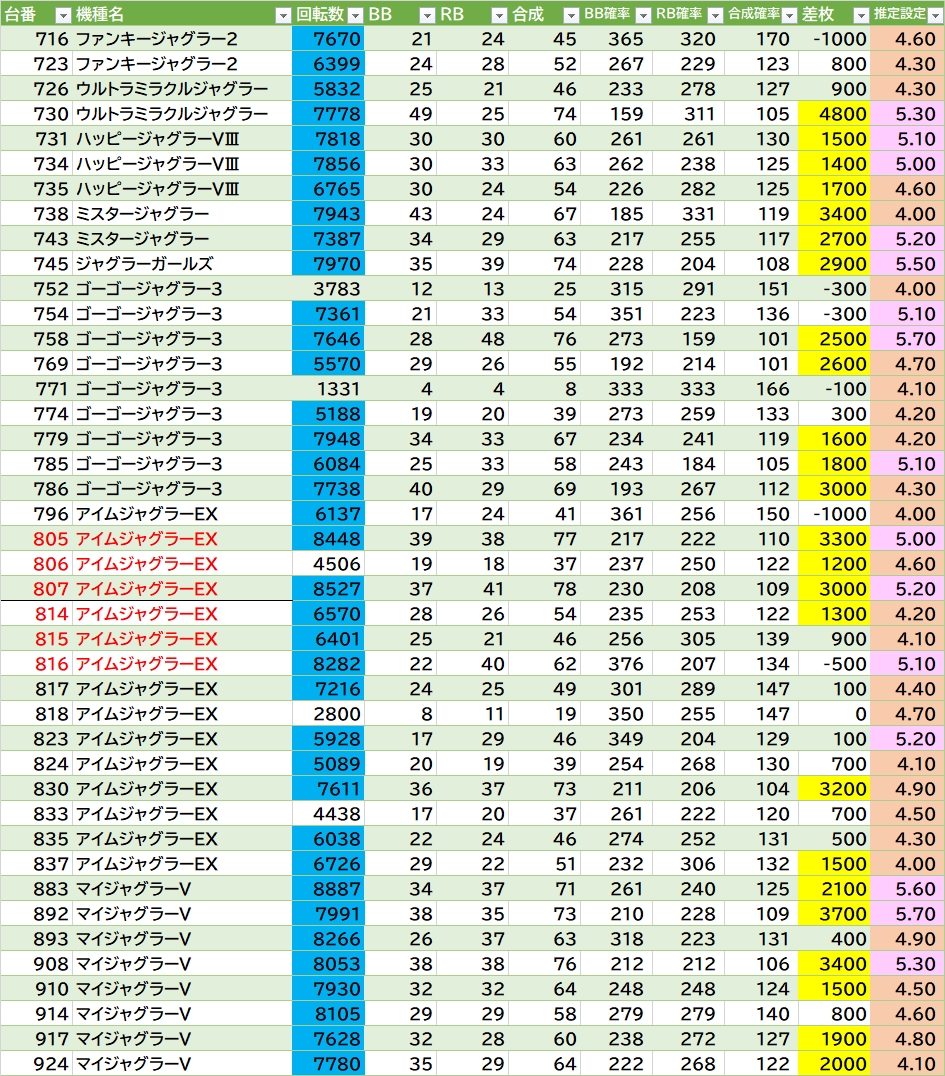Click the 3783 rotation count cell
The width and height of the screenshot is (945, 1076).
coord(328,289)
